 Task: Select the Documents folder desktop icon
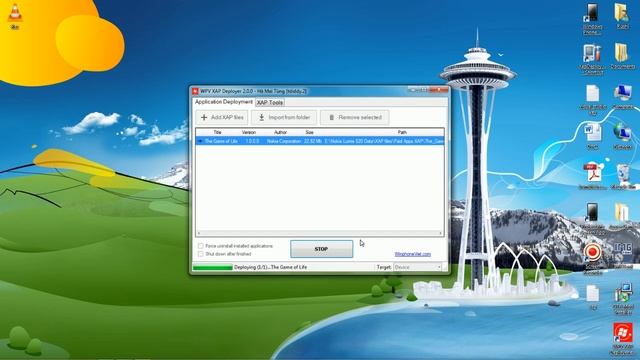[x=622, y=56]
